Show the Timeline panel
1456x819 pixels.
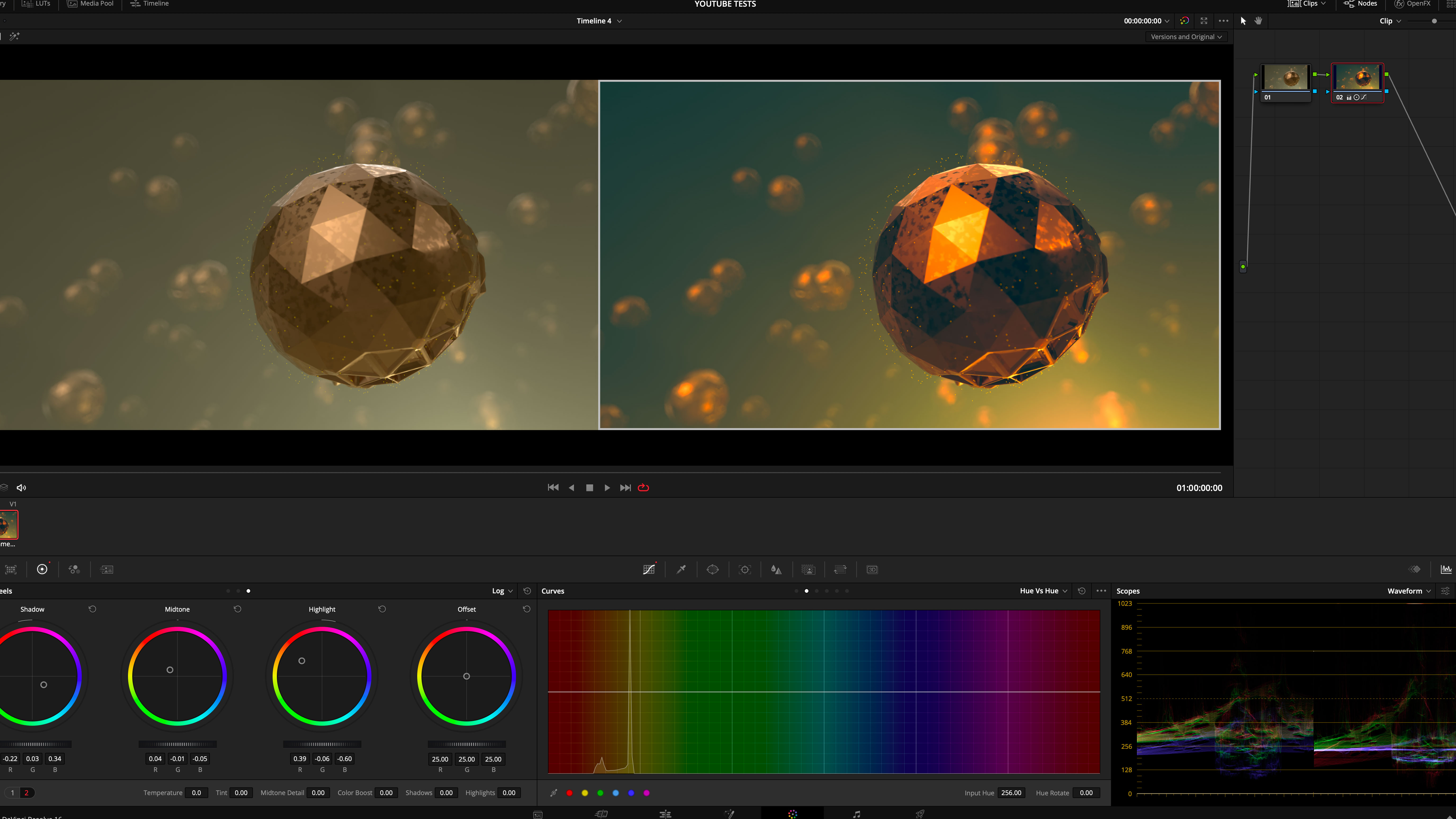[149, 4]
